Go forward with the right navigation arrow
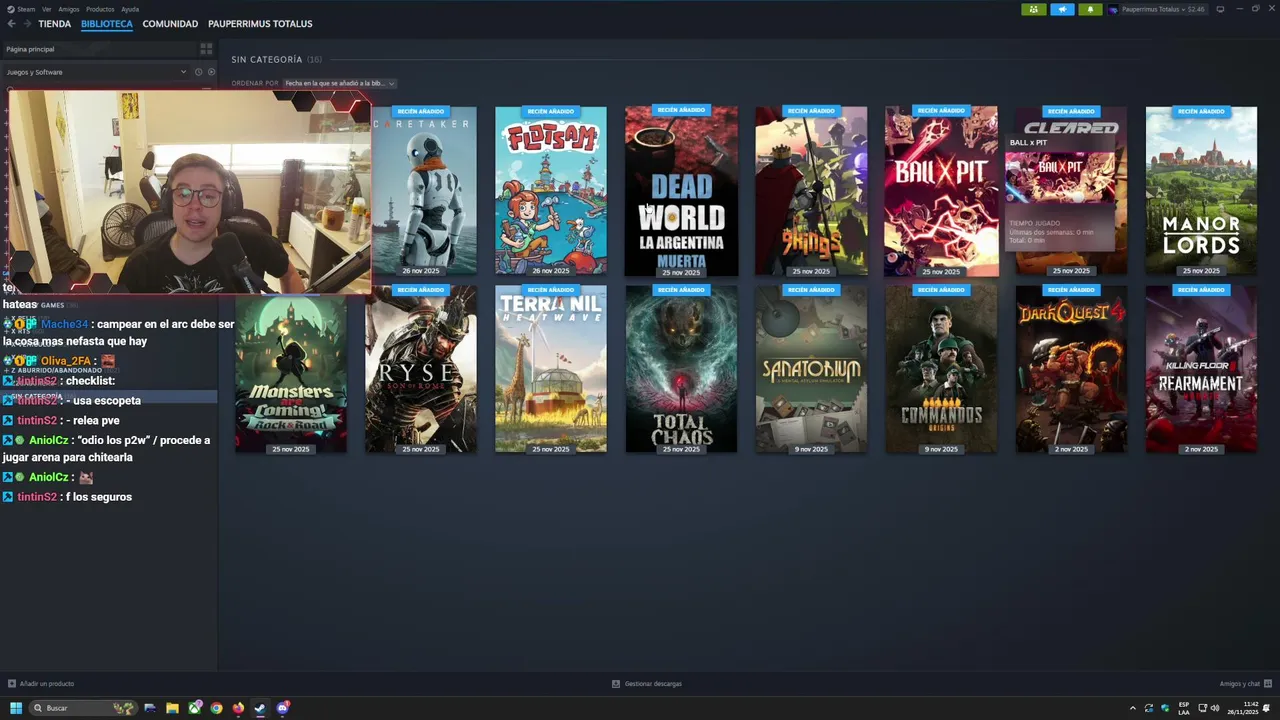Viewport: 1280px width, 720px height. point(26,24)
